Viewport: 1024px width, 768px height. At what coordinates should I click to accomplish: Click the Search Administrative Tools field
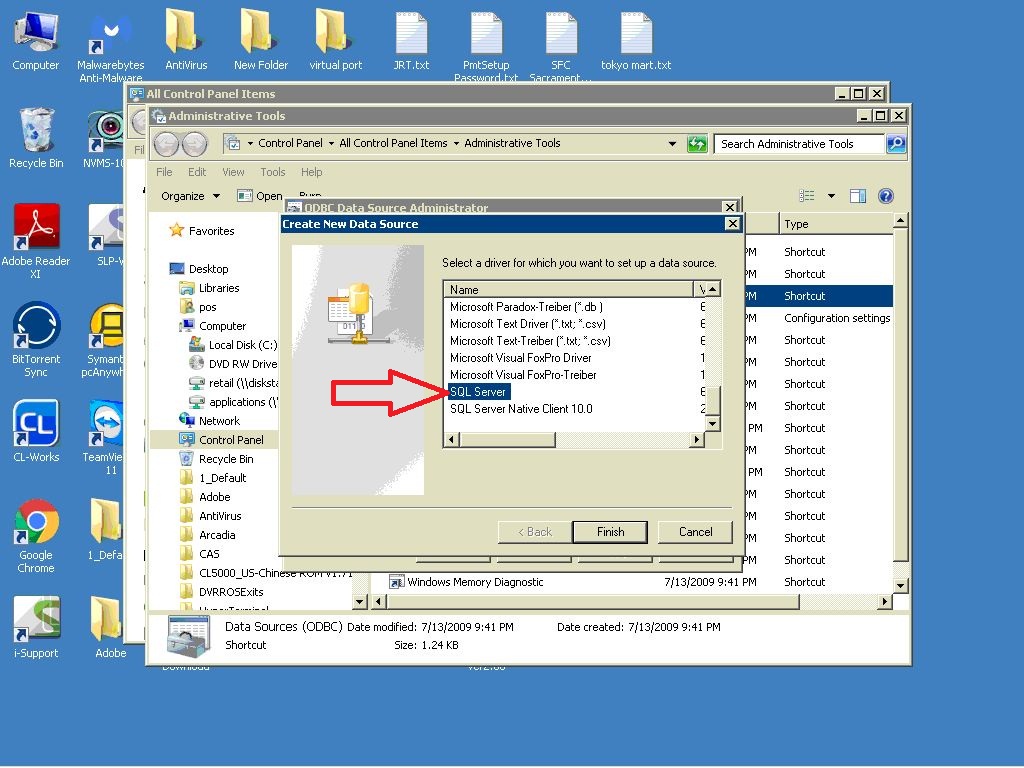click(800, 144)
